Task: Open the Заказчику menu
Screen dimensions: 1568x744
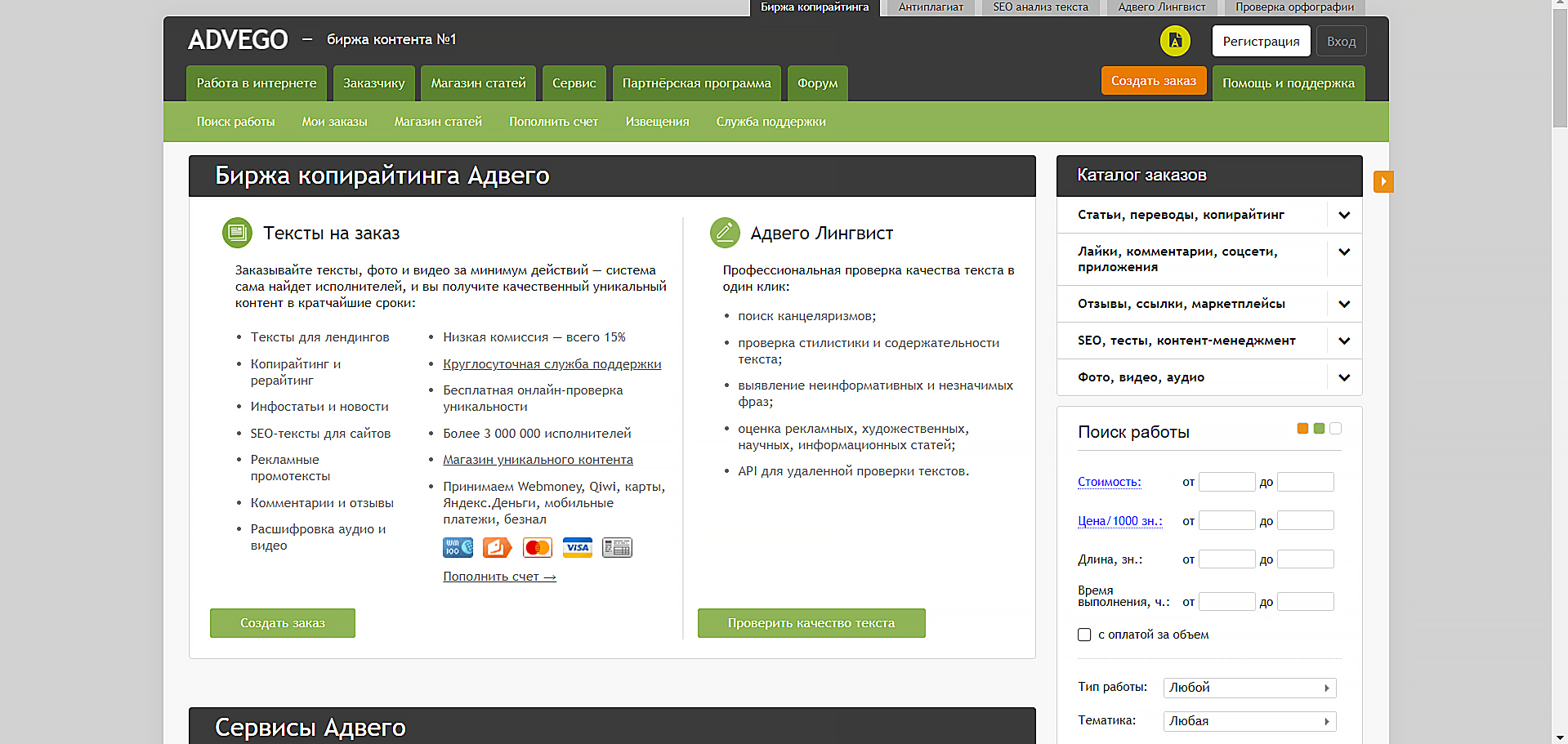Action: pyautogui.click(x=374, y=83)
